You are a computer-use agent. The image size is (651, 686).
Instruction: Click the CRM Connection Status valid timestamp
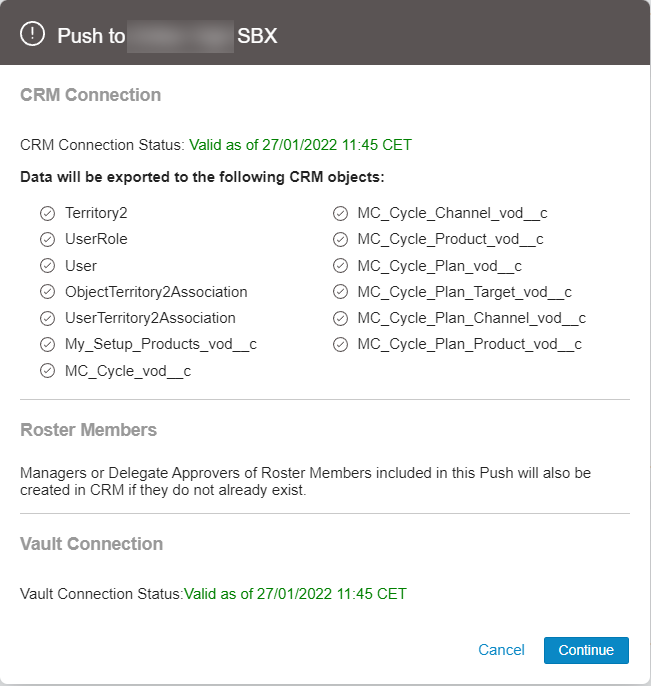click(300, 145)
